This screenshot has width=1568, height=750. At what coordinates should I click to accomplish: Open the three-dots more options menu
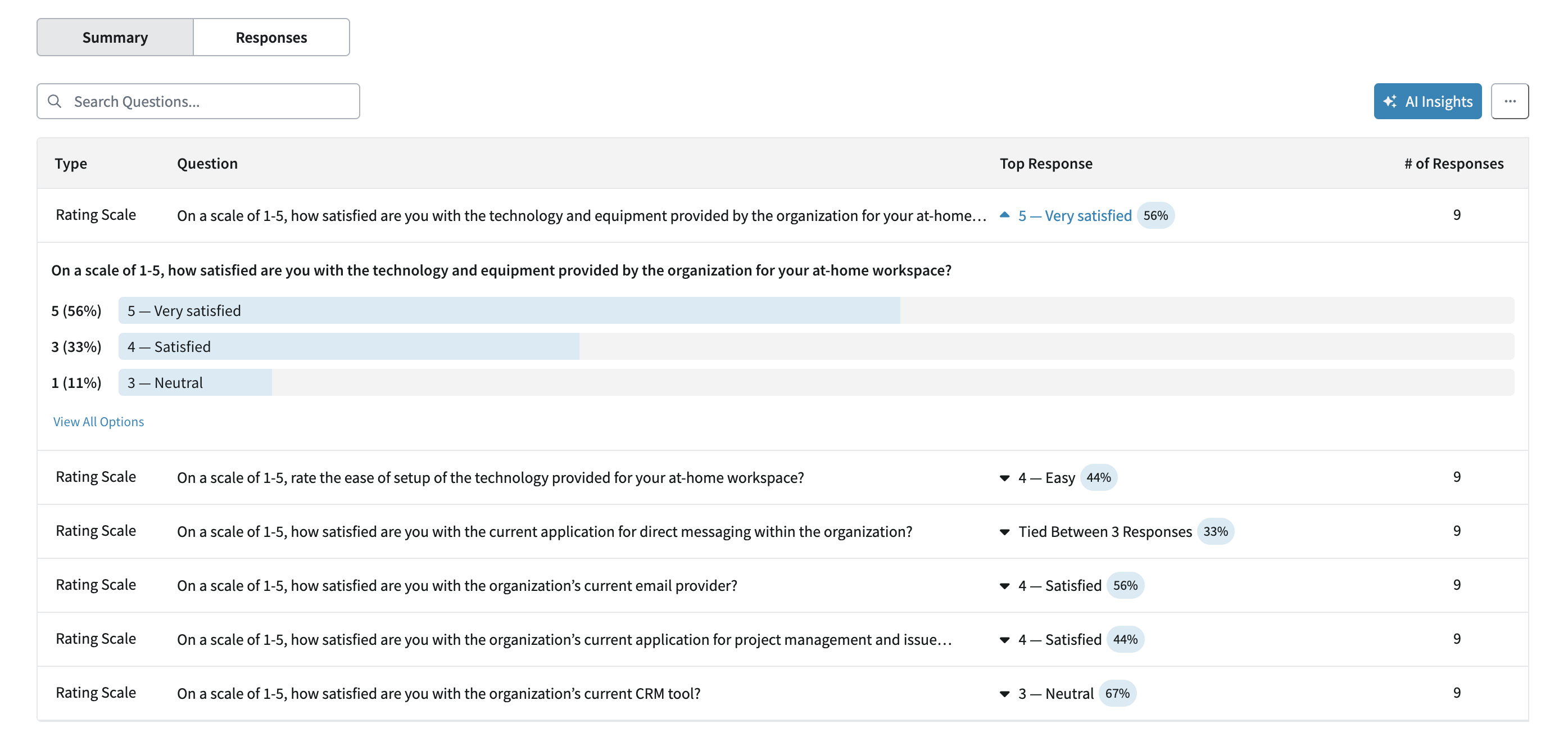(1509, 101)
